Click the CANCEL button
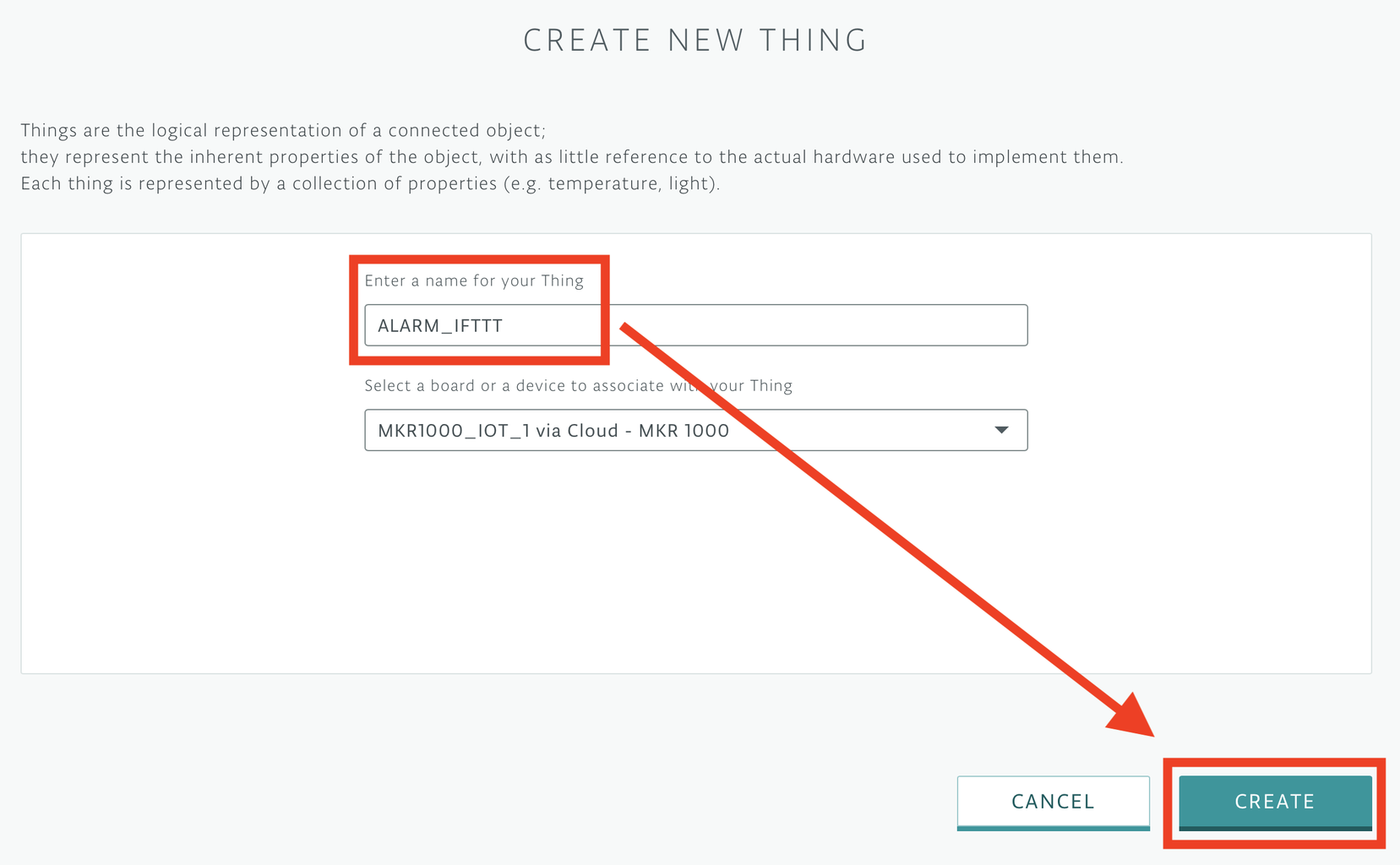 [1053, 802]
